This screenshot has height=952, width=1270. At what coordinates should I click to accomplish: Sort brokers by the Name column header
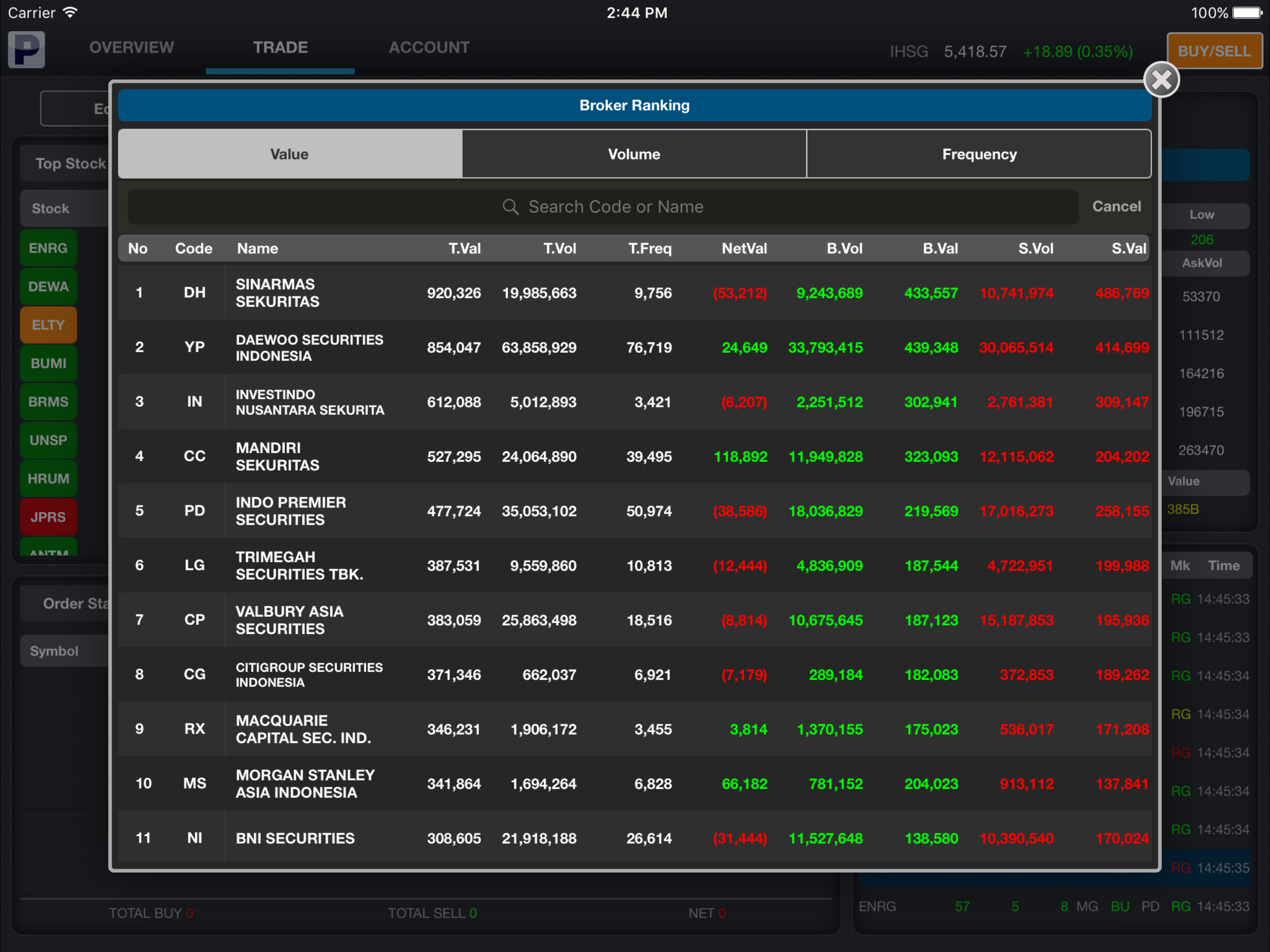[x=258, y=249]
